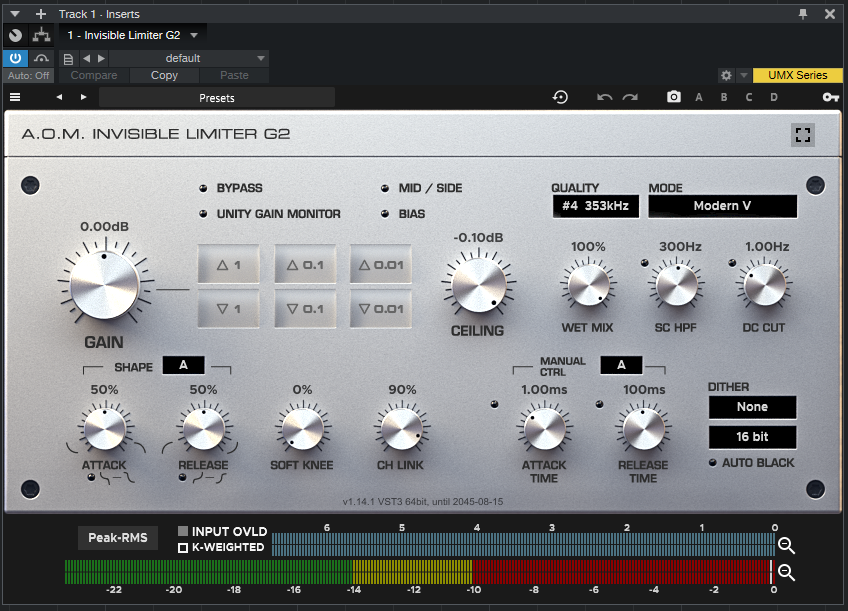Click the CH LINK knob

click(402, 429)
